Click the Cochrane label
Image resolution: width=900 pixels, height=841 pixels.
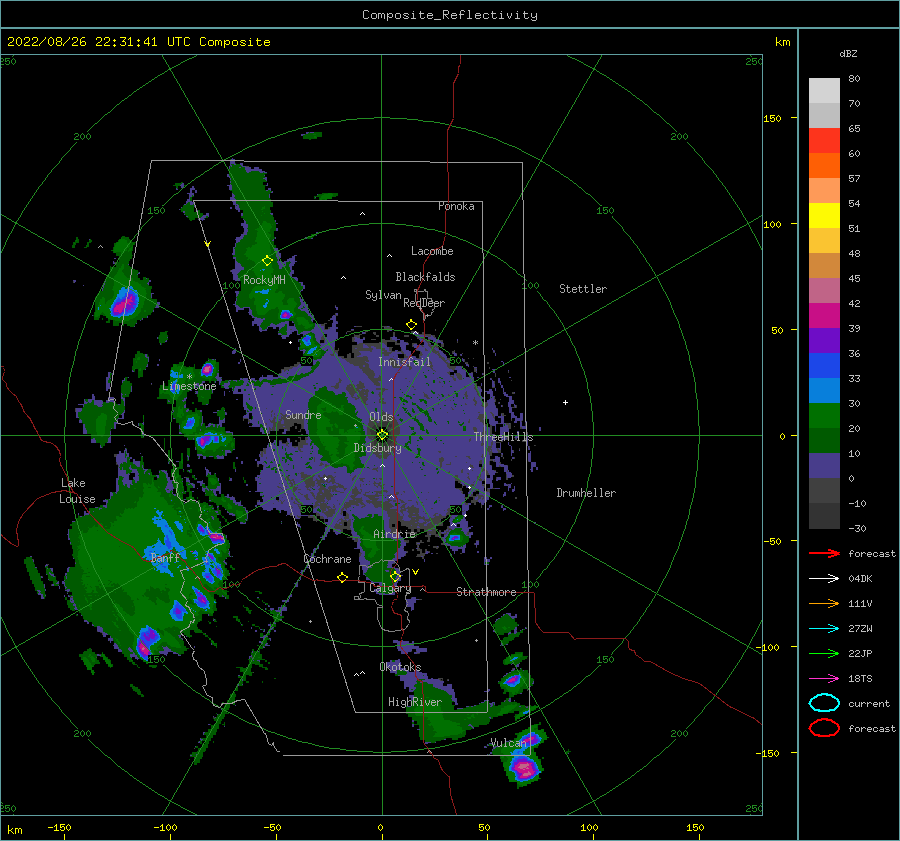click(x=327, y=559)
